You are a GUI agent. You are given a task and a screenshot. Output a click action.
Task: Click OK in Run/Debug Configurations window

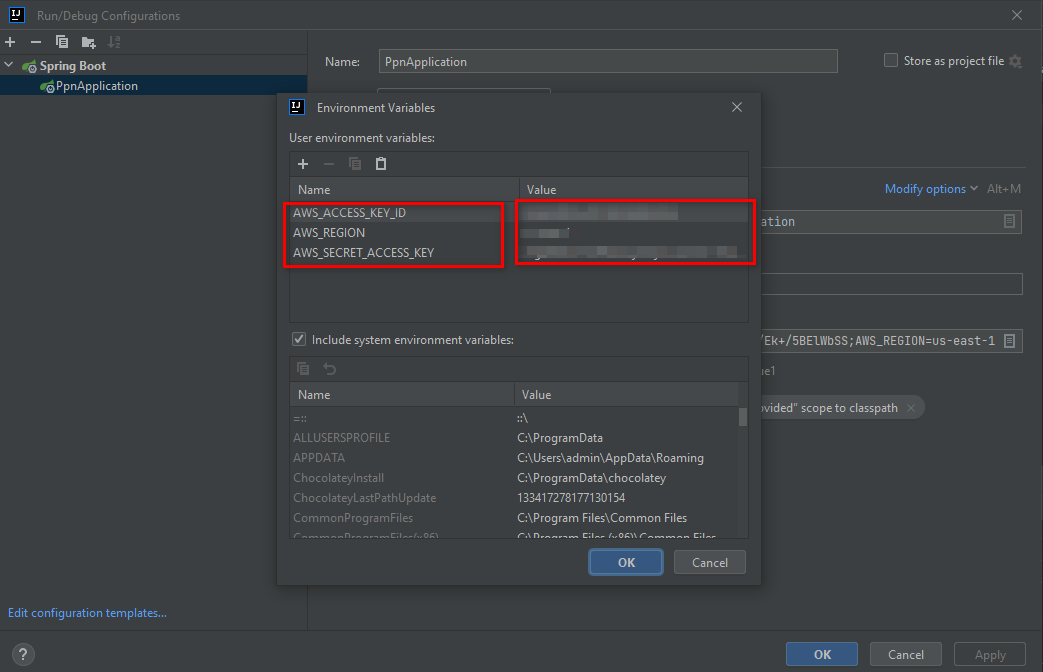click(x=822, y=654)
